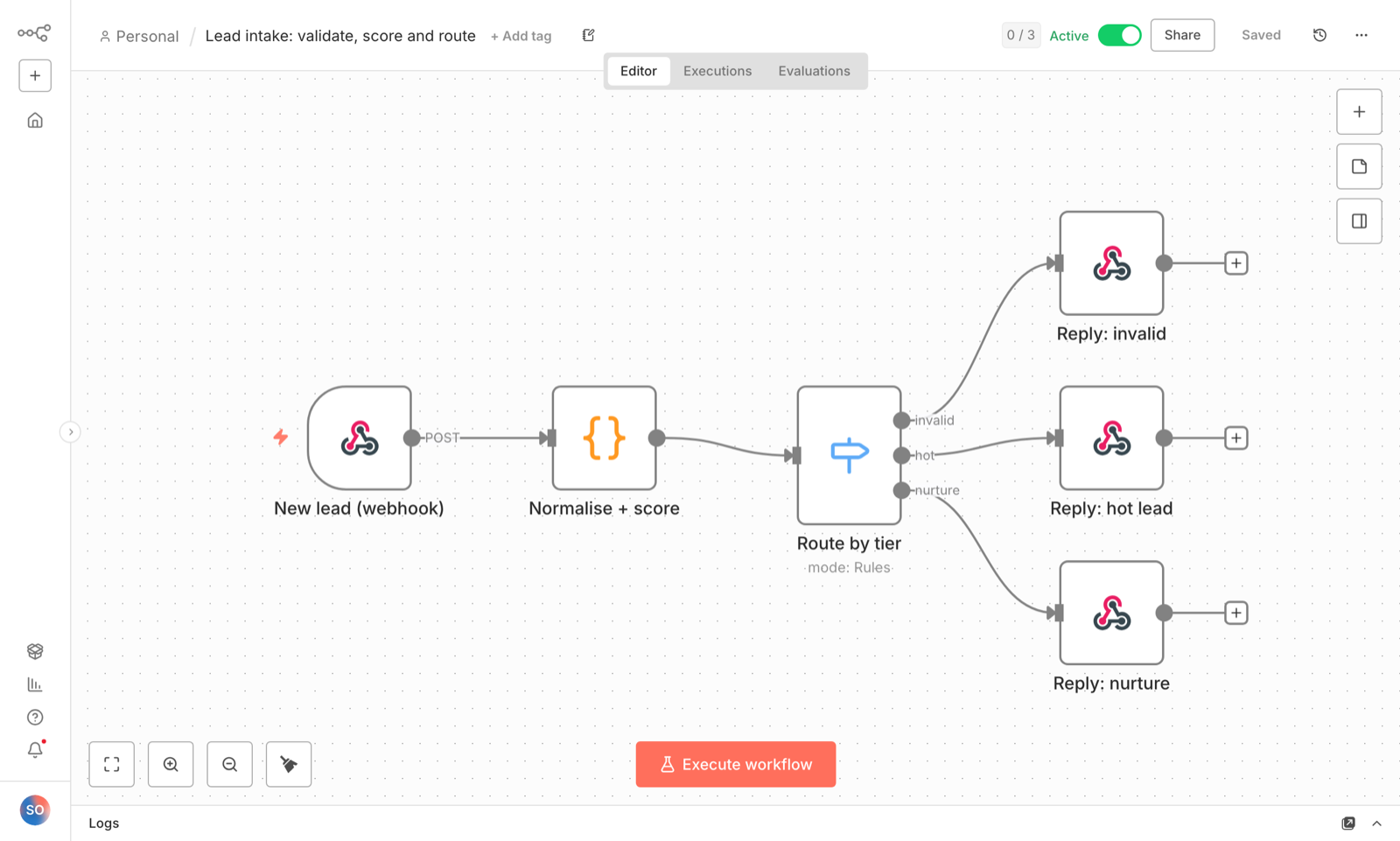Select the Reply: hot lead node
Viewport: 1400px width, 841px height.
[1111, 438]
